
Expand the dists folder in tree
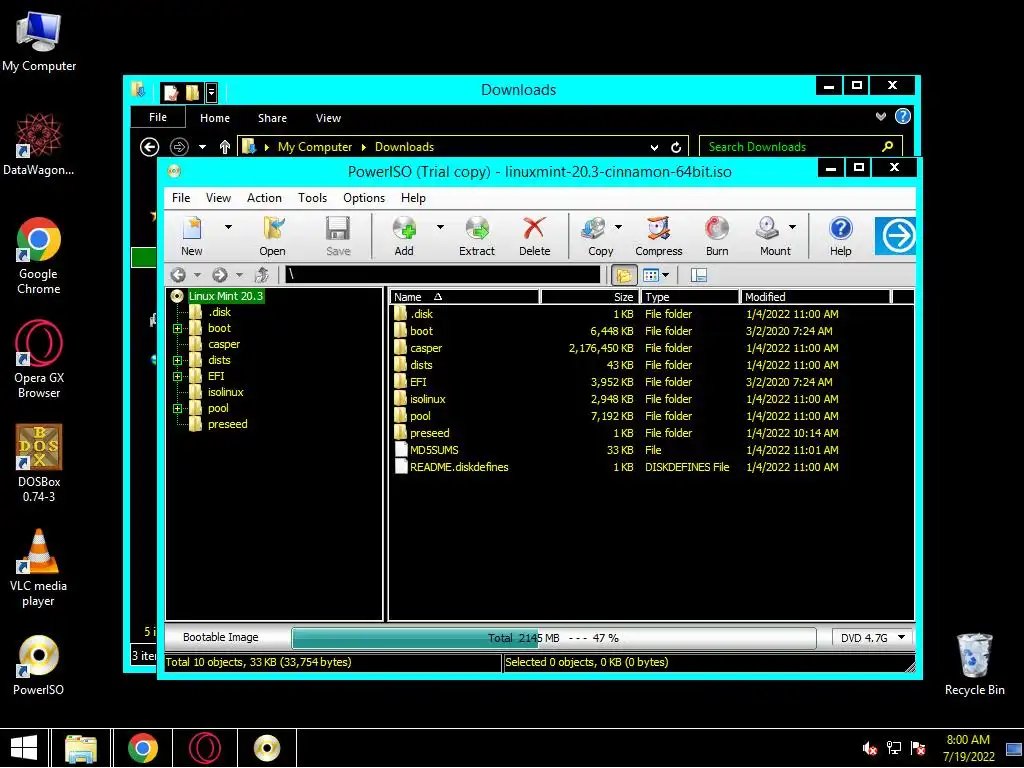pos(177,360)
